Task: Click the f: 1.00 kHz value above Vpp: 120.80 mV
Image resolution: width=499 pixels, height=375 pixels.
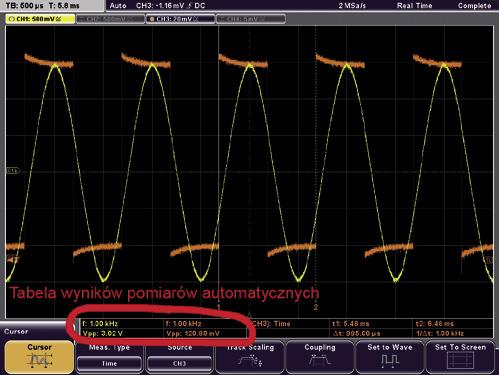Action: click(183, 323)
